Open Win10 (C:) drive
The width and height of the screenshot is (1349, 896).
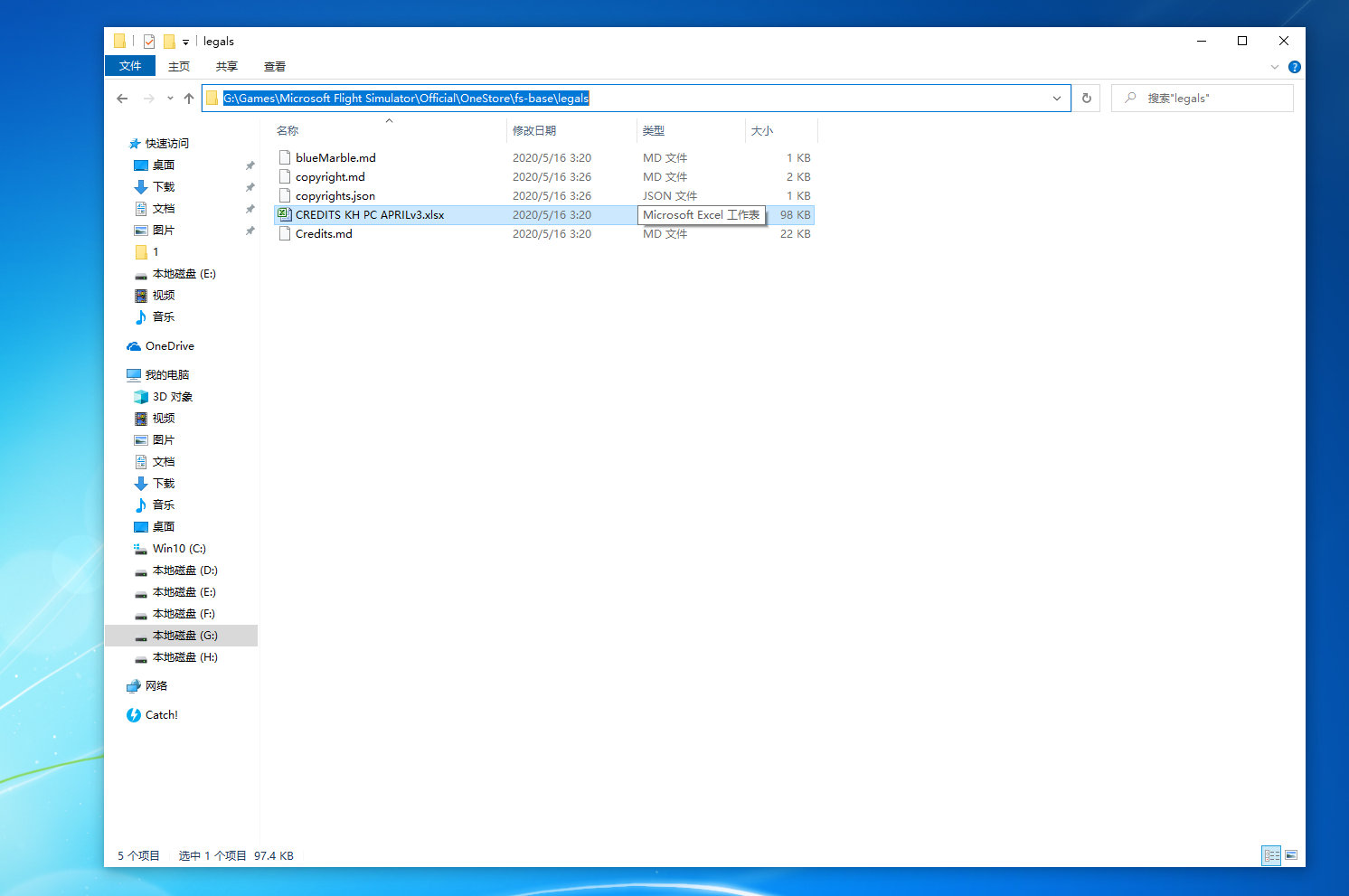(179, 549)
